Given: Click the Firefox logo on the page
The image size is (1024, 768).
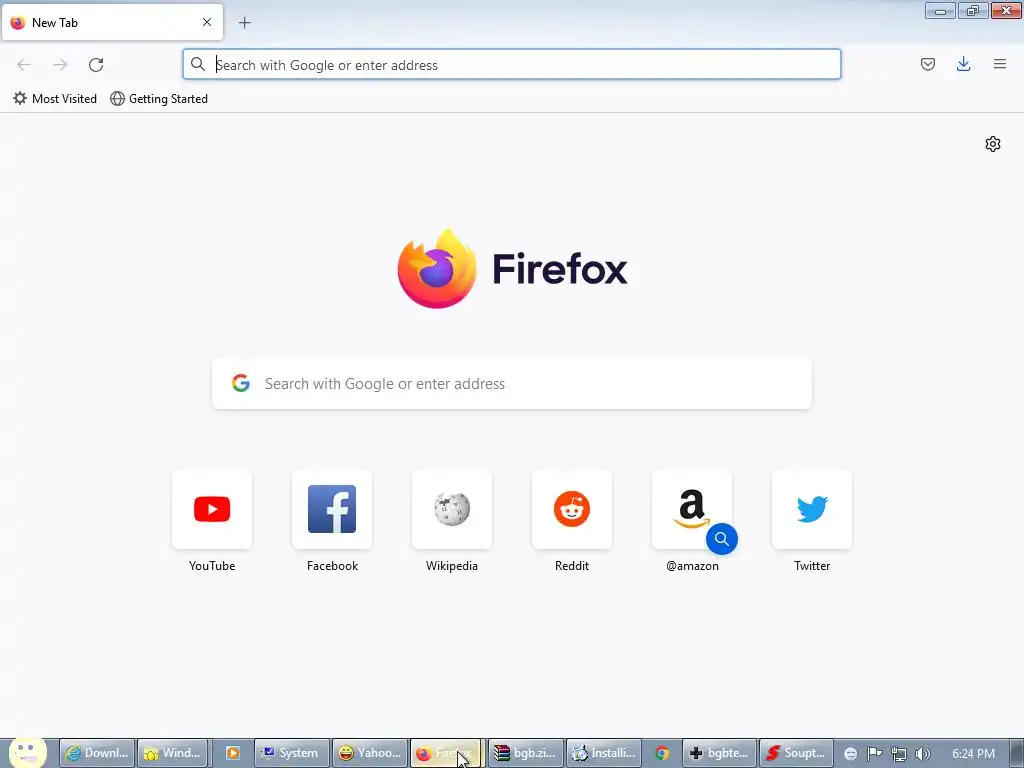Looking at the screenshot, I should [513, 268].
